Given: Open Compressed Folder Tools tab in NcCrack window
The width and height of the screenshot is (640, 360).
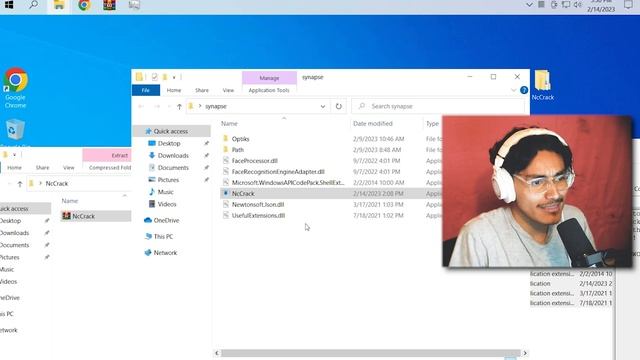Looking at the screenshot, I should (110, 168).
